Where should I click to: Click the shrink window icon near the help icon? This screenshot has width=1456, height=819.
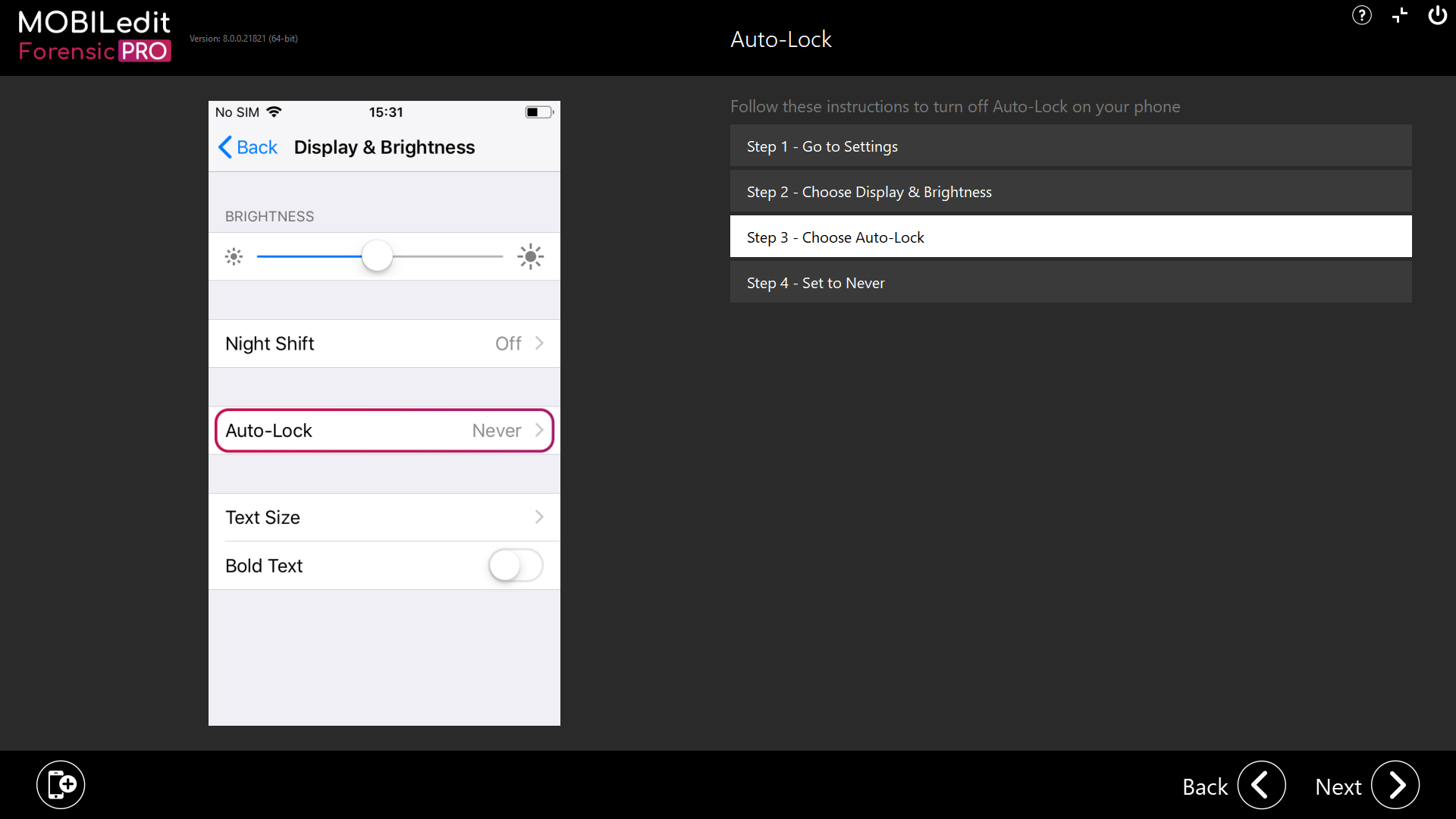pos(1400,15)
